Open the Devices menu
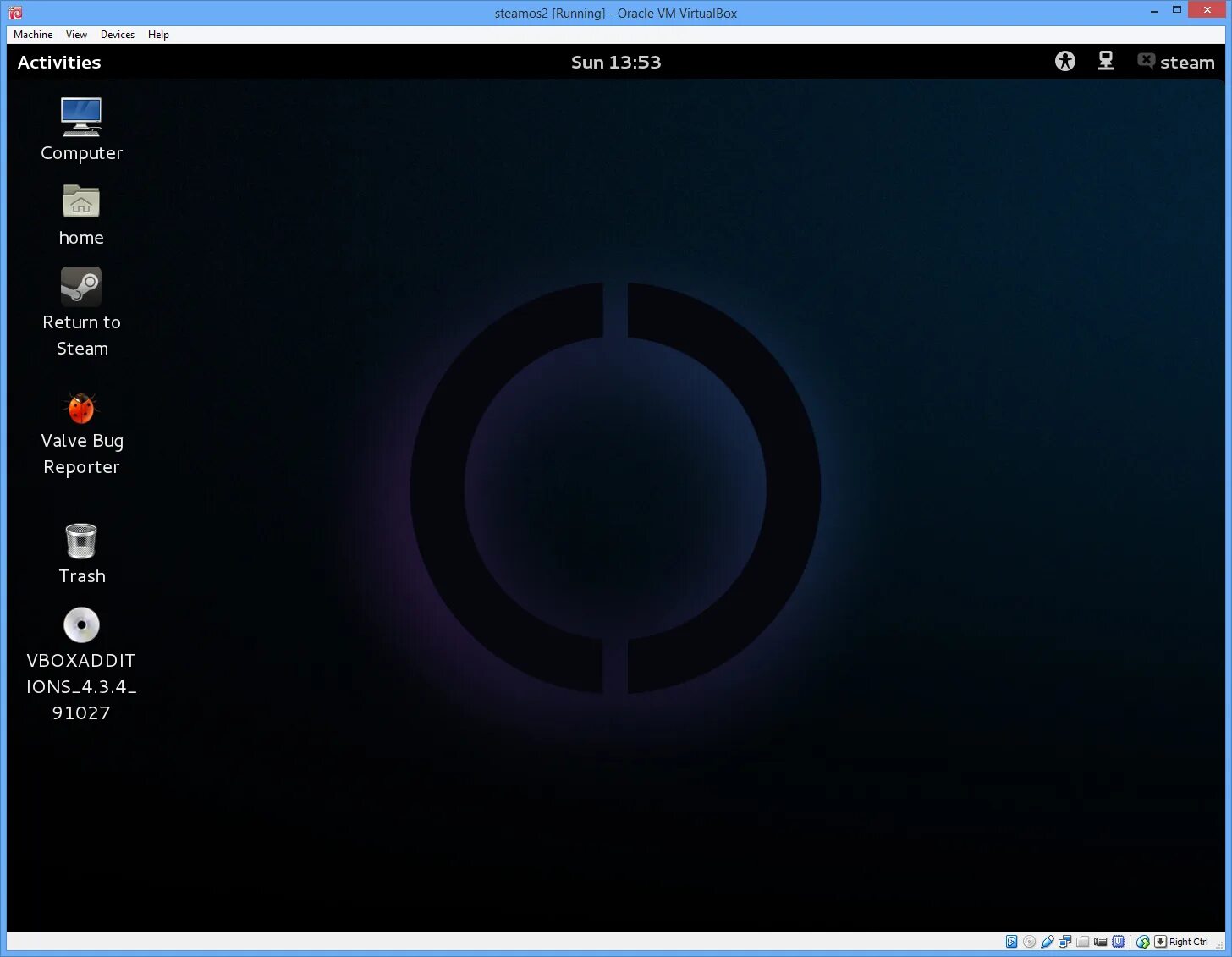 click(x=118, y=35)
